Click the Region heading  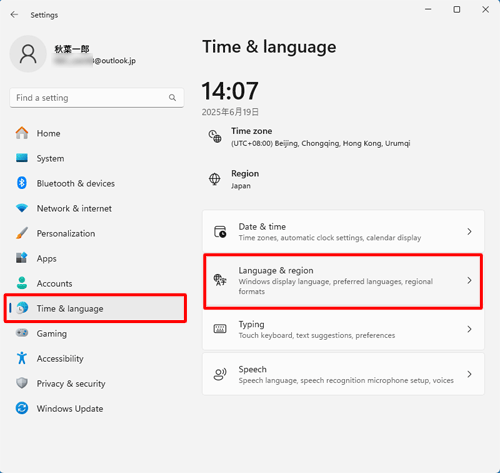pyautogui.click(x=245, y=174)
